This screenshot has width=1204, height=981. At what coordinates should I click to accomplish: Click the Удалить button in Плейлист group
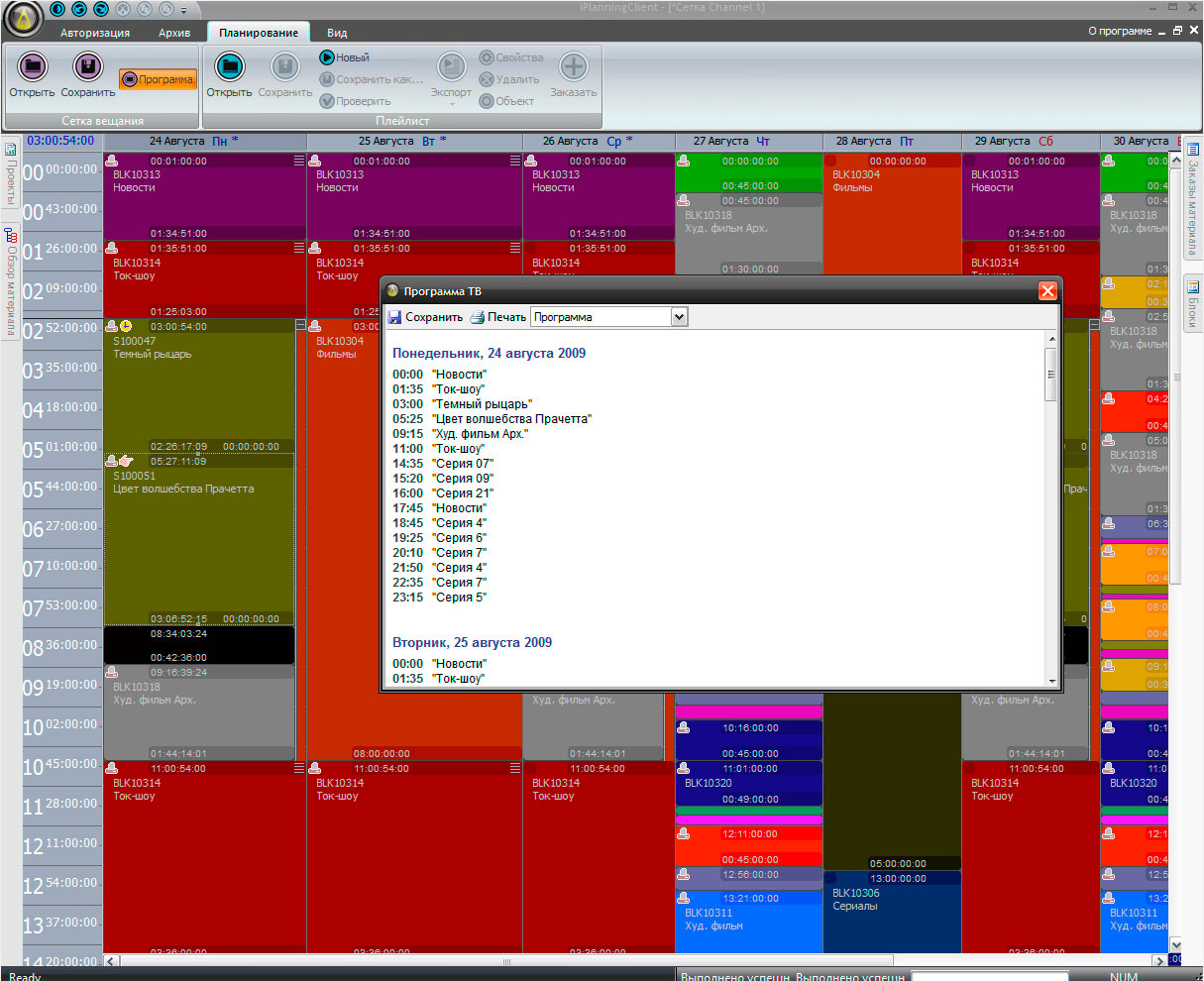[509, 79]
